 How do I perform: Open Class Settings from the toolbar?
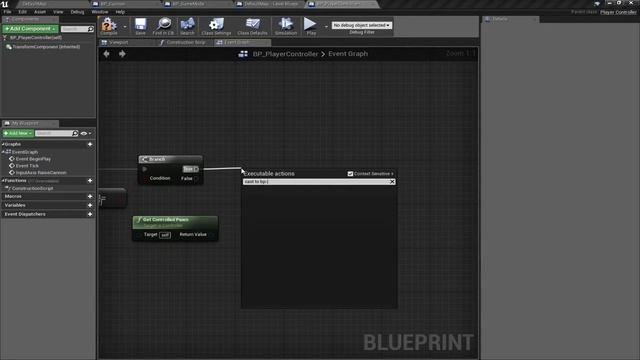216,25
